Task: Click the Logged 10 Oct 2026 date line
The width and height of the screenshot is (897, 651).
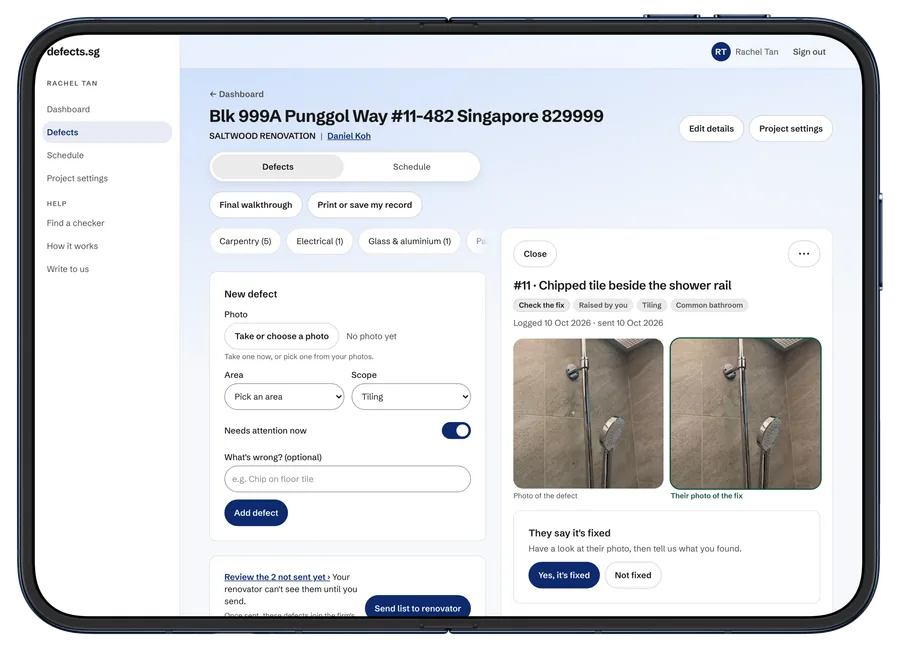Action: click(588, 323)
